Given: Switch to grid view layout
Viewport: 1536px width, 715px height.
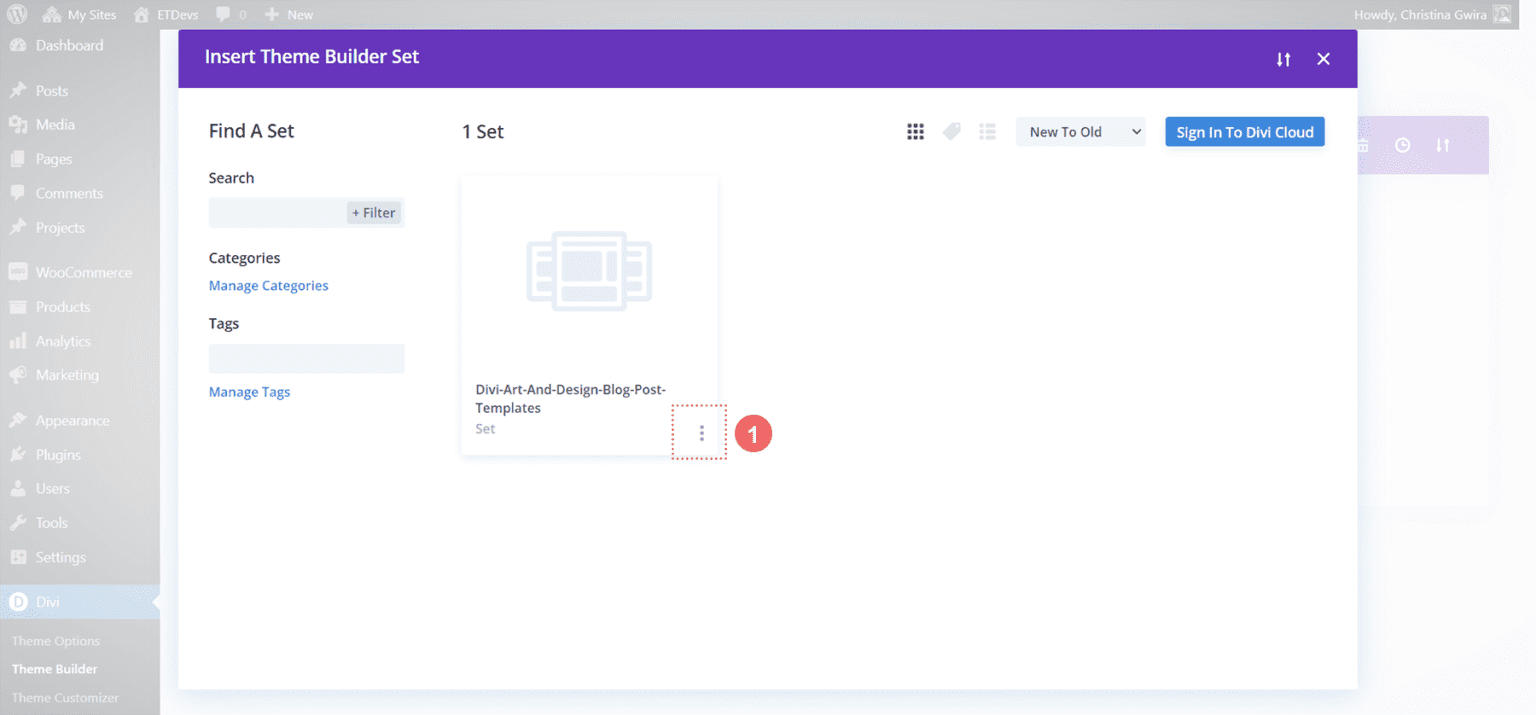Looking at the screenshot, I should [915, 131].
